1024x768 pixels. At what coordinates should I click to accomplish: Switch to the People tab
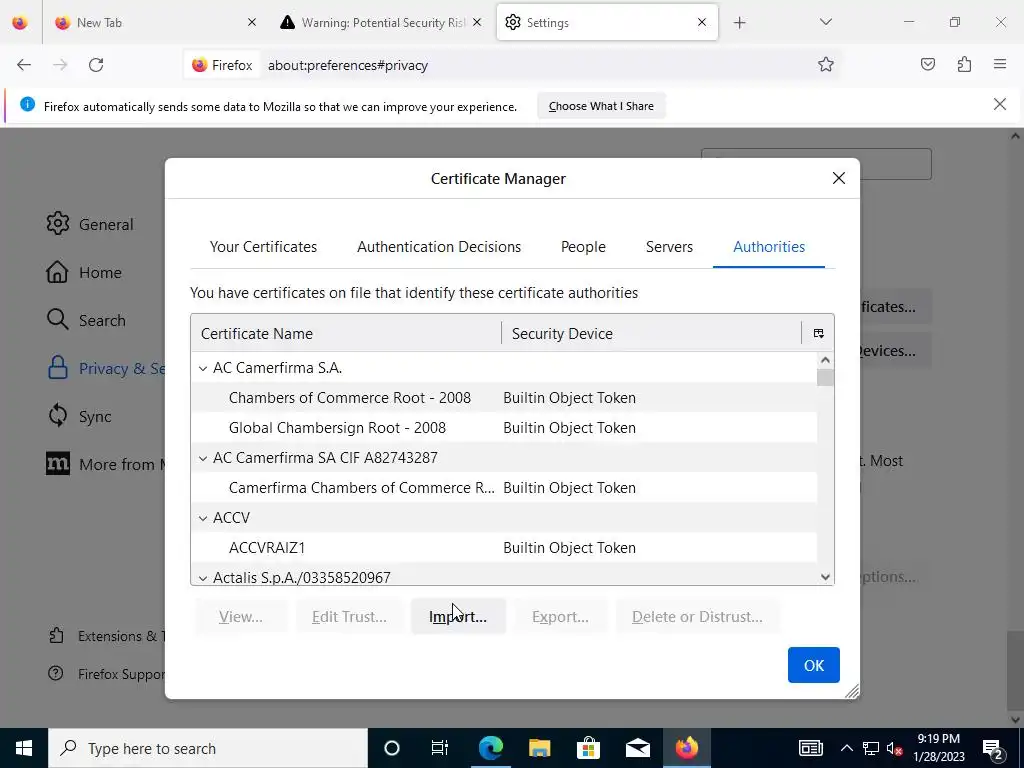[583, 247]
